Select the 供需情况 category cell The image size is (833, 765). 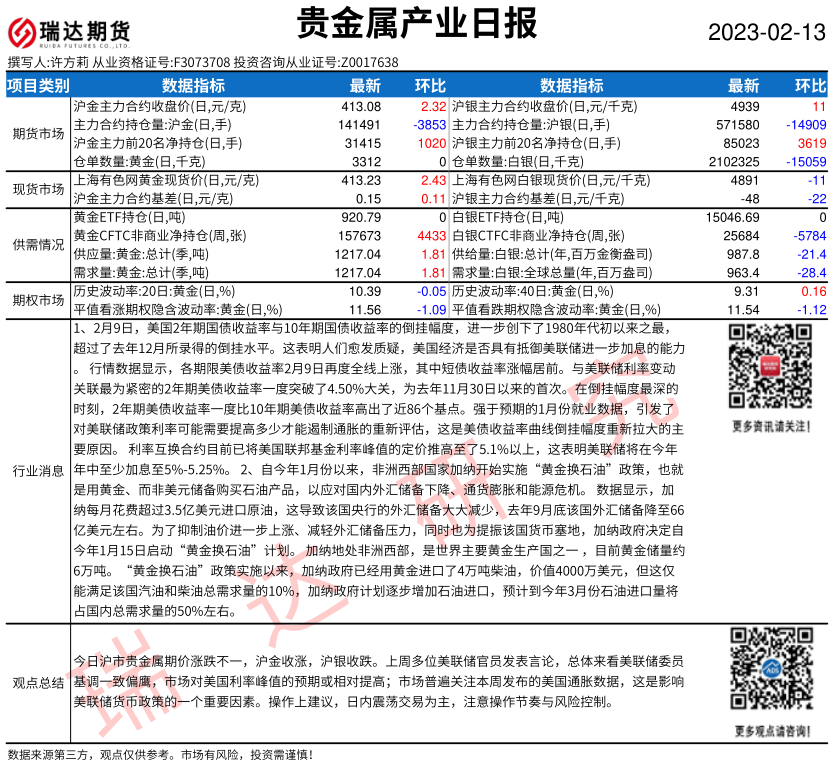[x=38, y=244]
